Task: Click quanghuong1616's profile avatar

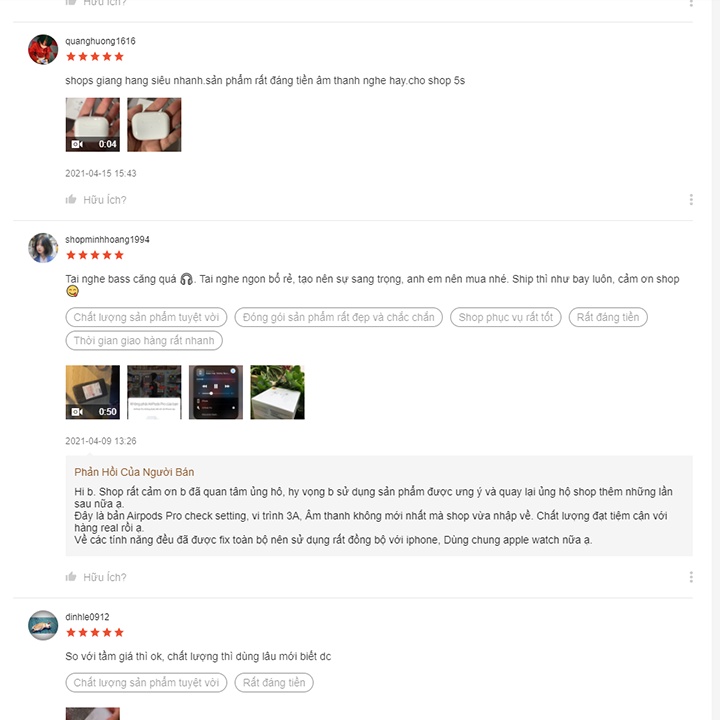Action: (x=43, y=50)
